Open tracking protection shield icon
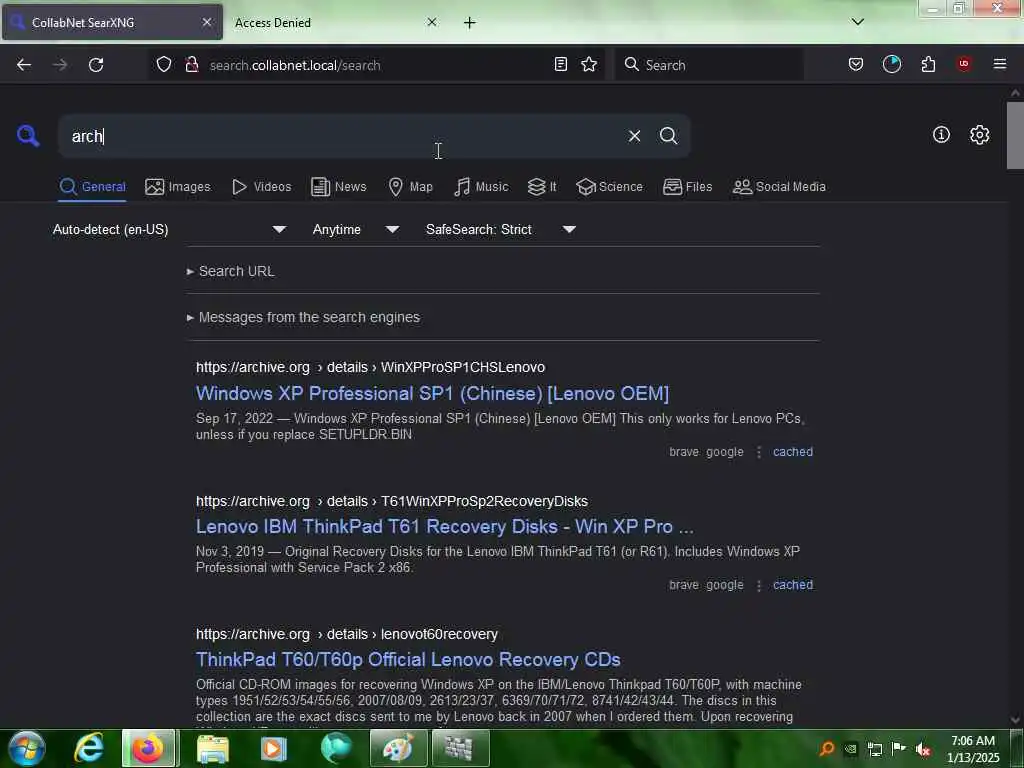This screenshot has height=768, width=1024. [164, 65]
